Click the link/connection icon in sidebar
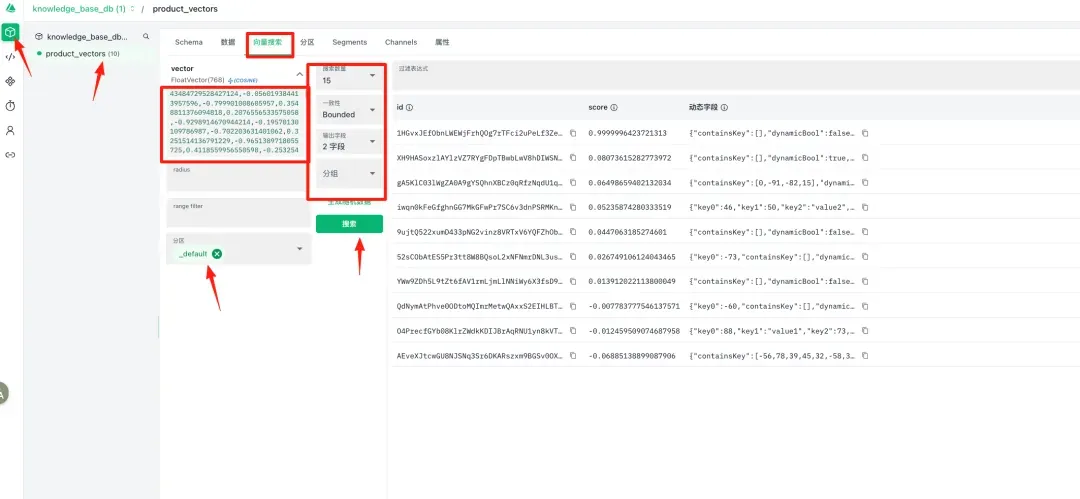The image size is (1080, 499). pos(10,155)
